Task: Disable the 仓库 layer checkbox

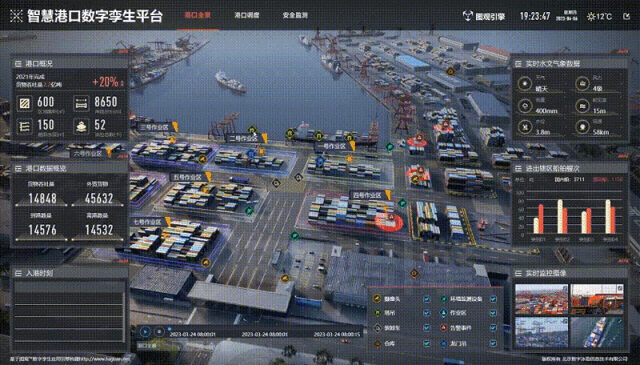Action: pyautogui.click(x=427, y=343)
